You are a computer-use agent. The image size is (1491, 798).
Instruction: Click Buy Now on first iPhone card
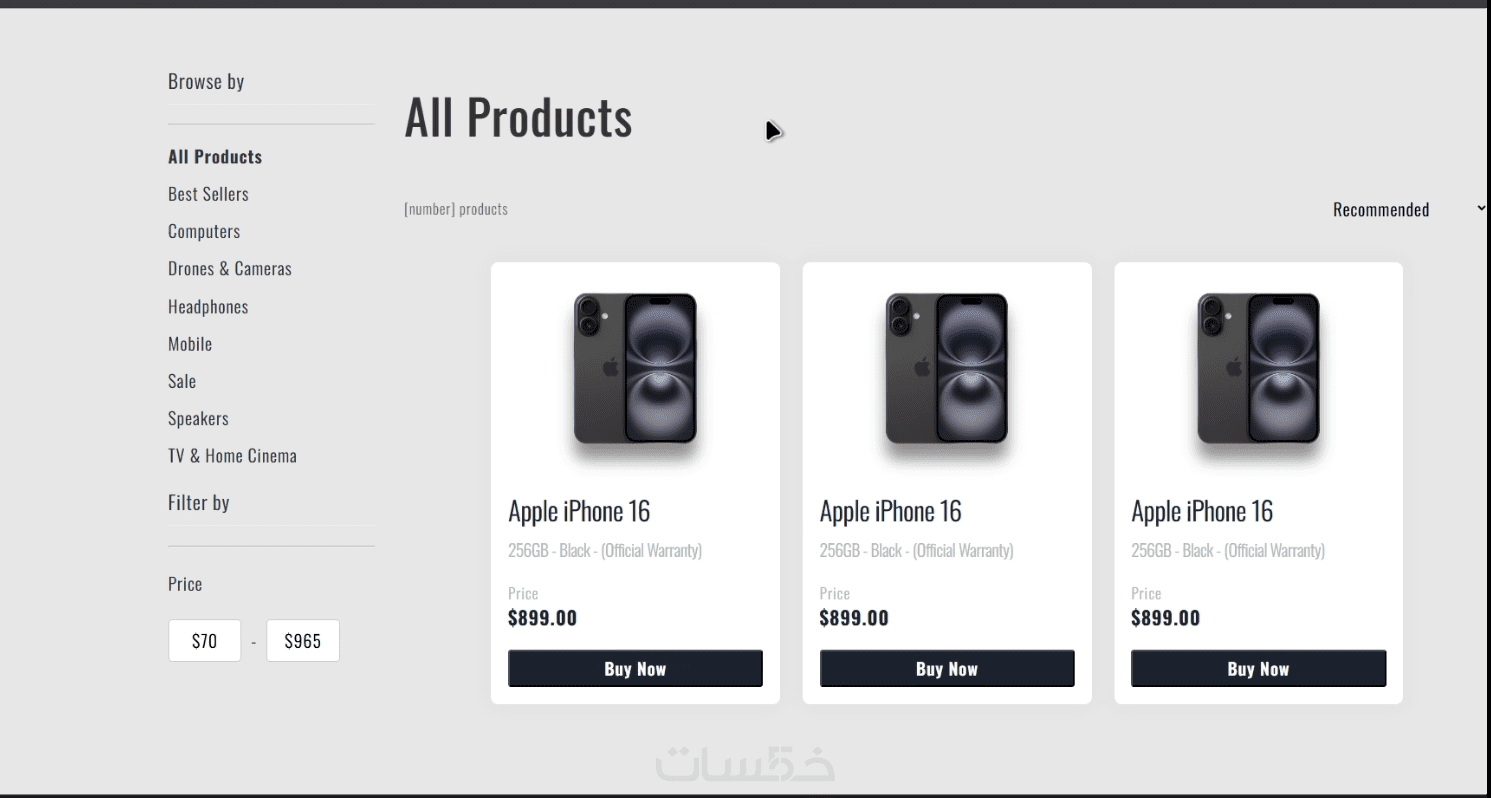coord(635,669)
